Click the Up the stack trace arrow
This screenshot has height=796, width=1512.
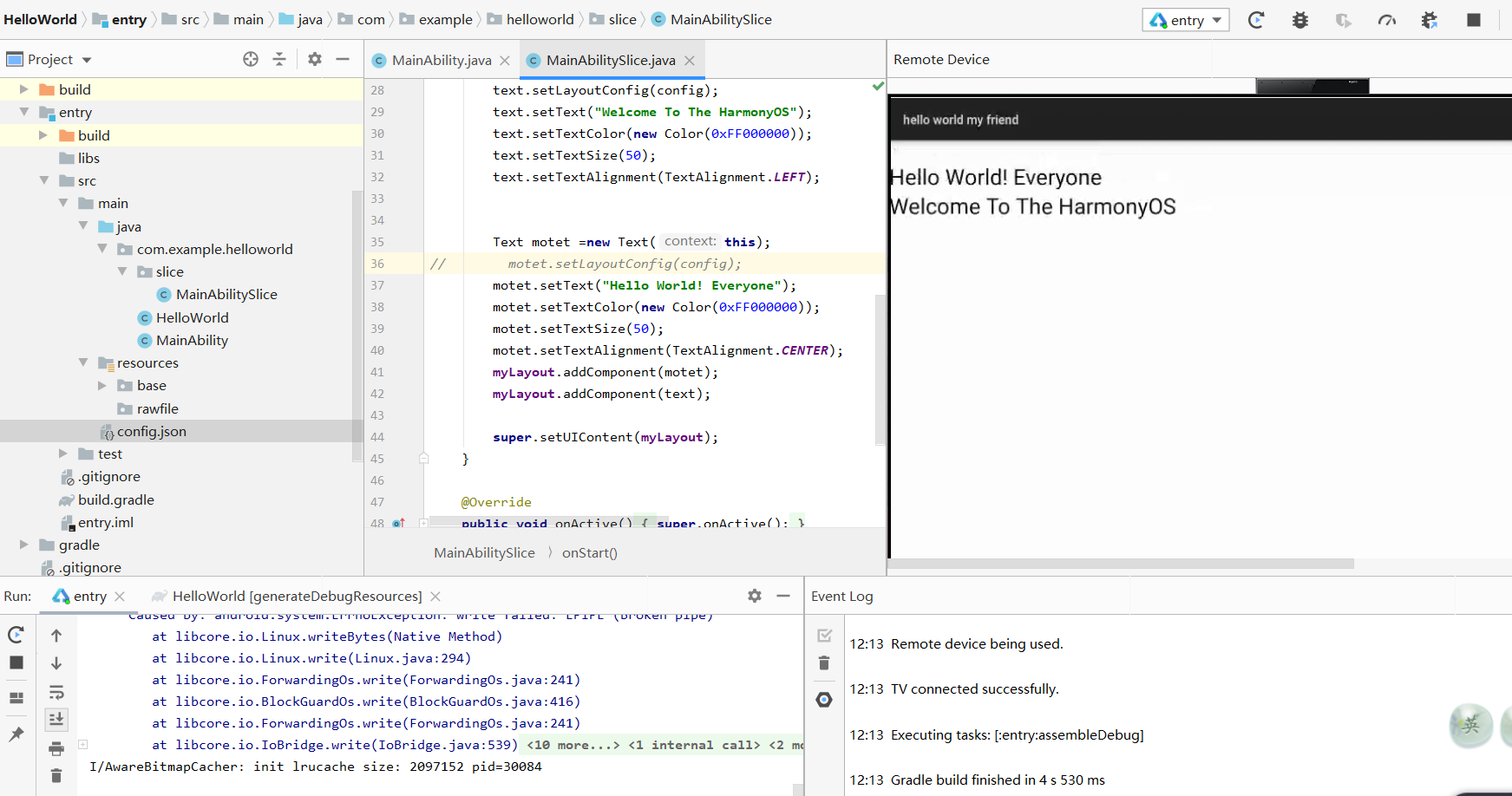56,636
